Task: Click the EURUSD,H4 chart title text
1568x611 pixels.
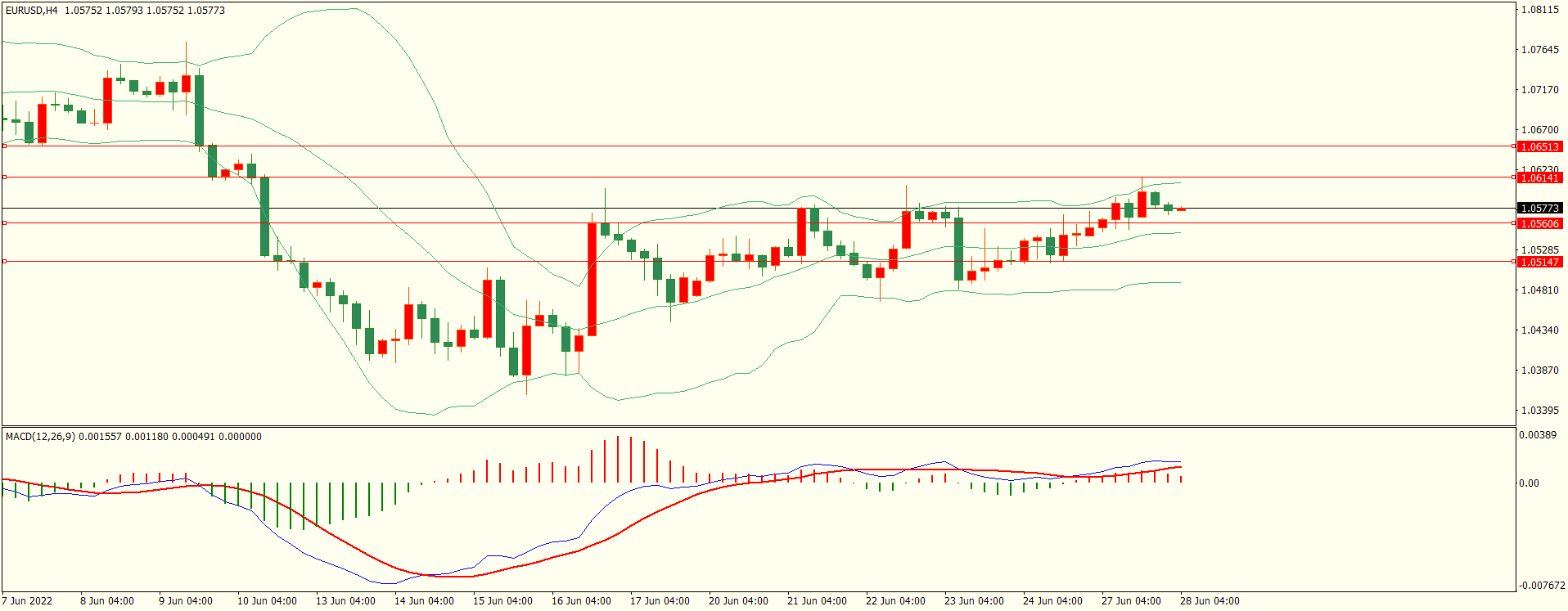Action: tap(32, 11)
